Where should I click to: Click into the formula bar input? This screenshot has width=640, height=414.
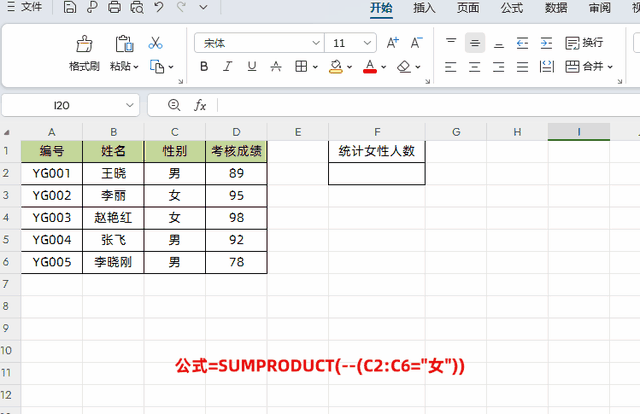coord(429,105)
